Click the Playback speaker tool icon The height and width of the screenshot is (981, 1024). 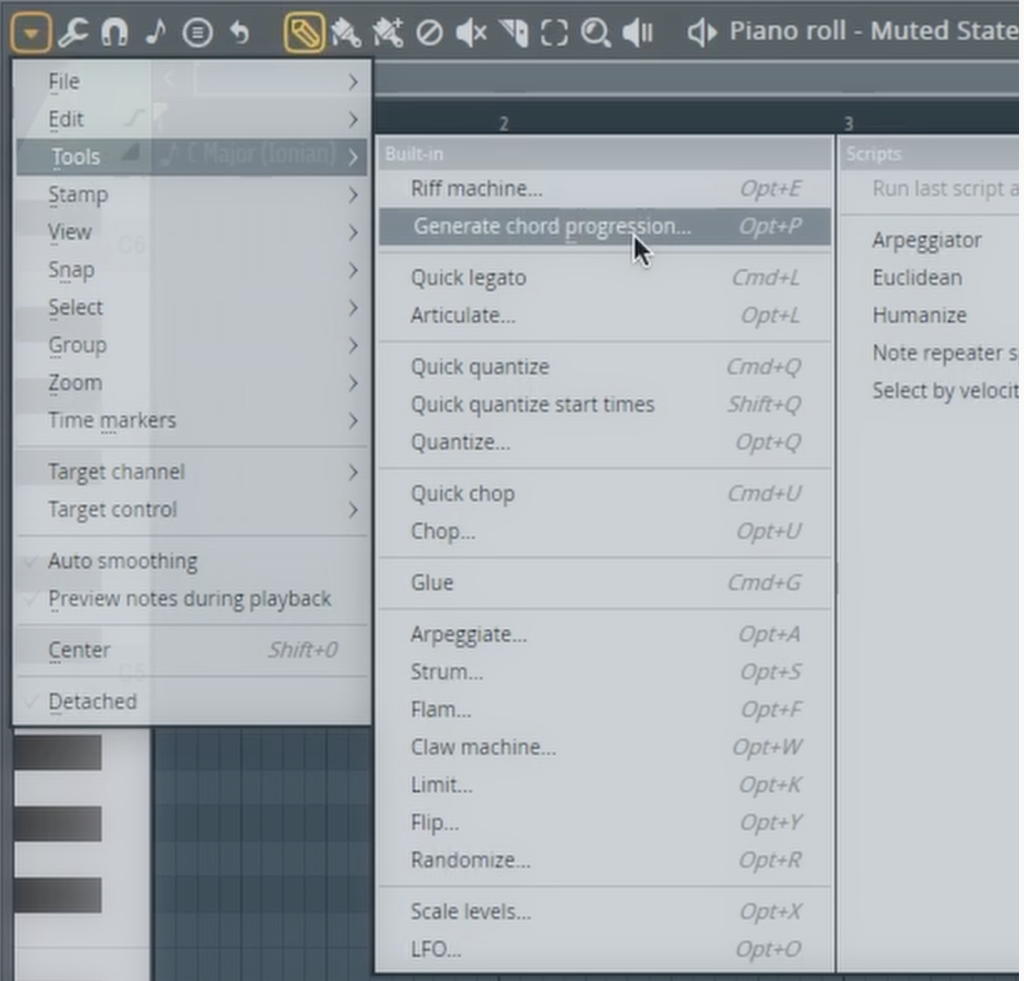(637, 33)
